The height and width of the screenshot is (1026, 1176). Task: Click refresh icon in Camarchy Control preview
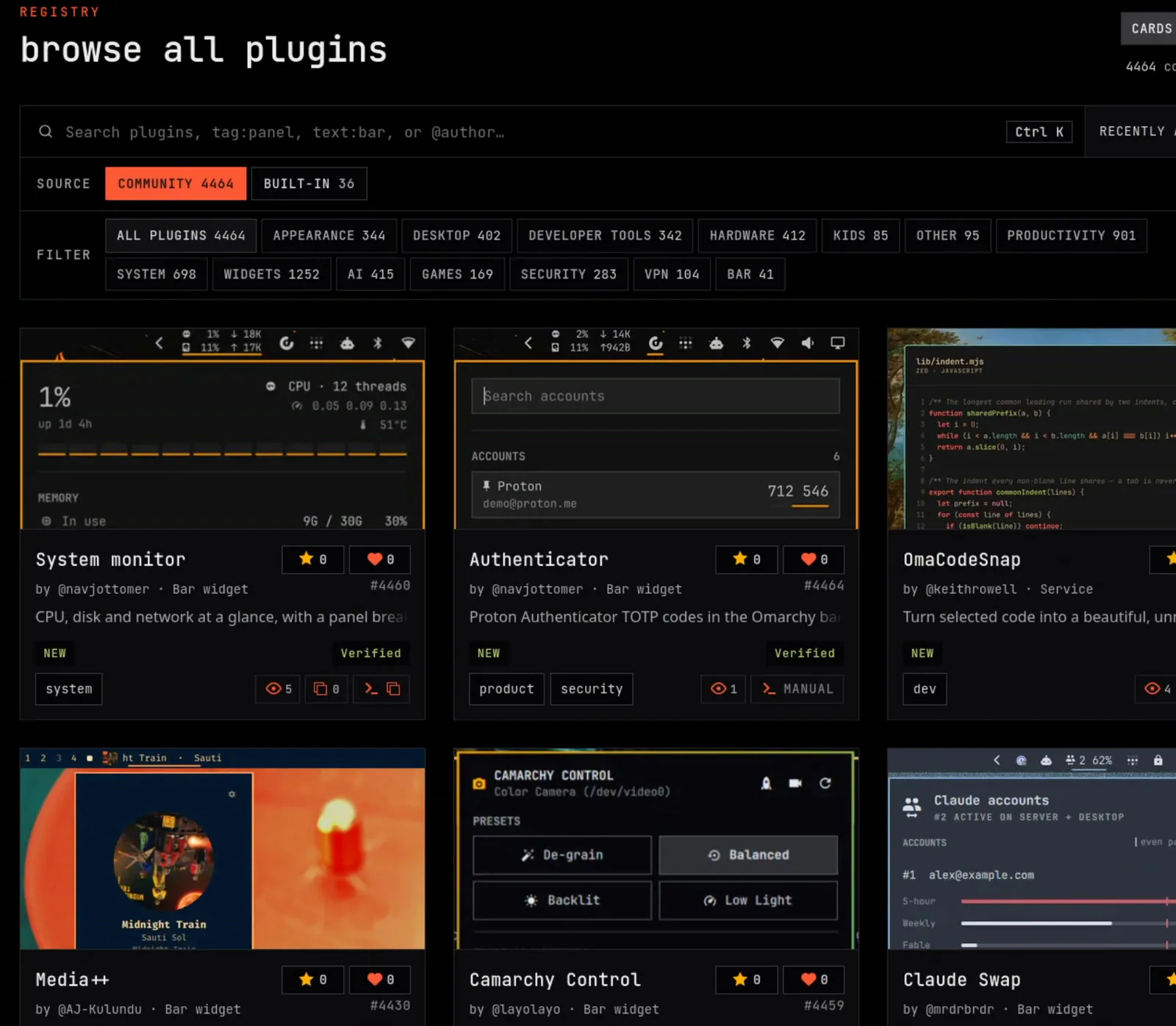(x=825, y=783)
